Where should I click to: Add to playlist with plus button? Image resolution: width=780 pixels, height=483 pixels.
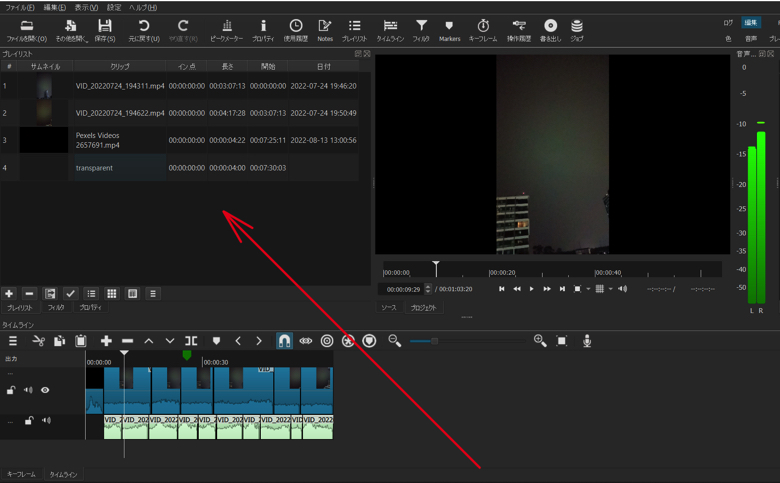pos(9,294)
